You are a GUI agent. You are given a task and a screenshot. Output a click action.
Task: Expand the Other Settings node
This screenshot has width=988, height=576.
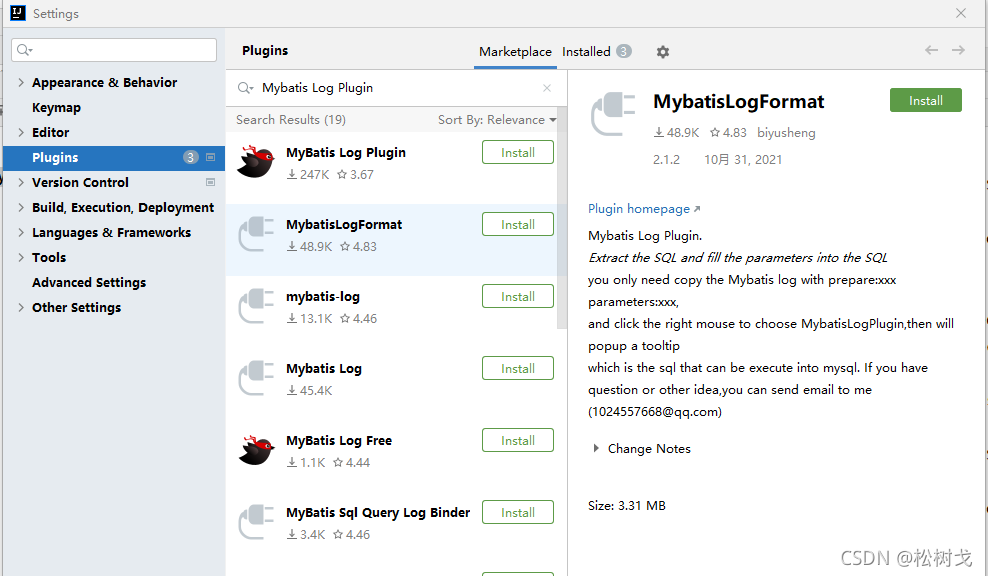(21, 308)
